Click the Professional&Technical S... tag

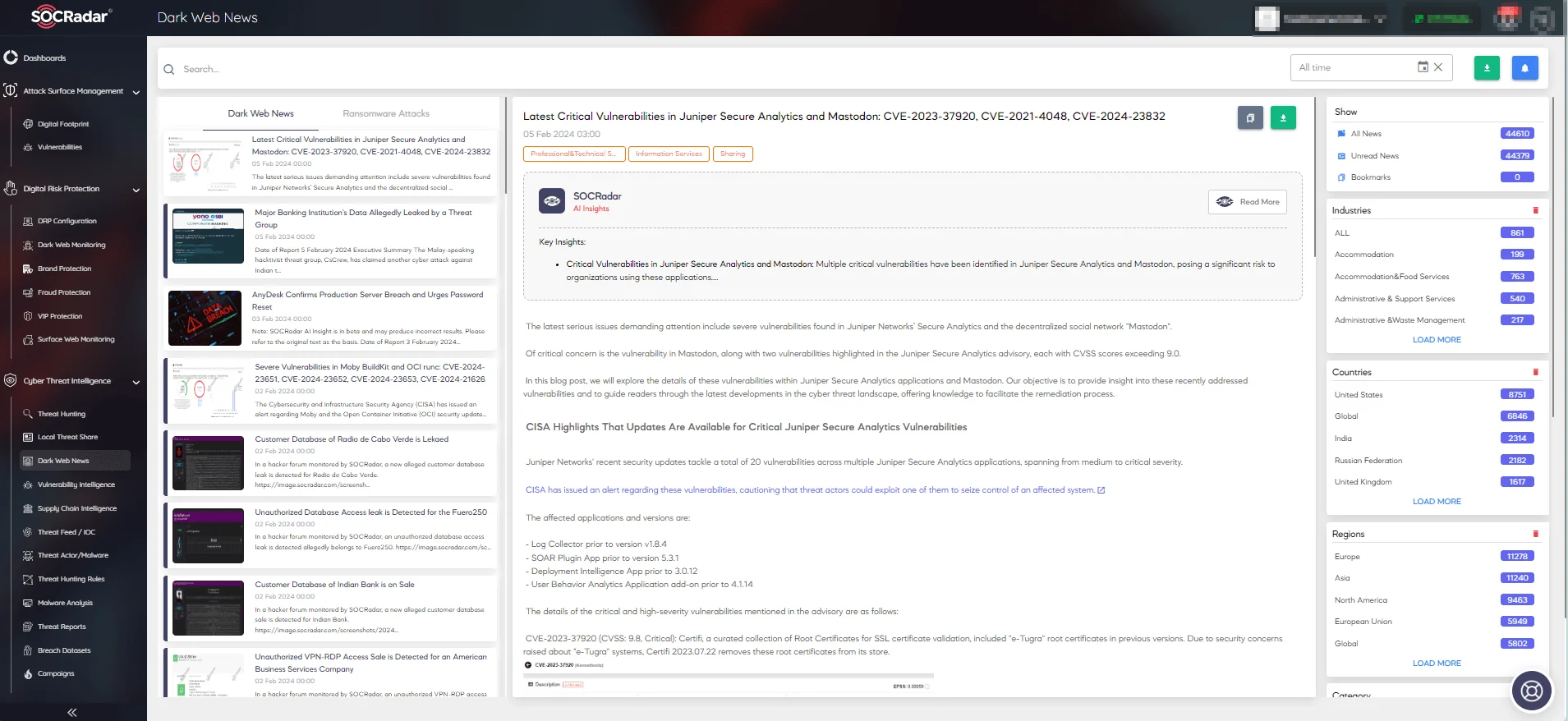click(x=574, y=154)
